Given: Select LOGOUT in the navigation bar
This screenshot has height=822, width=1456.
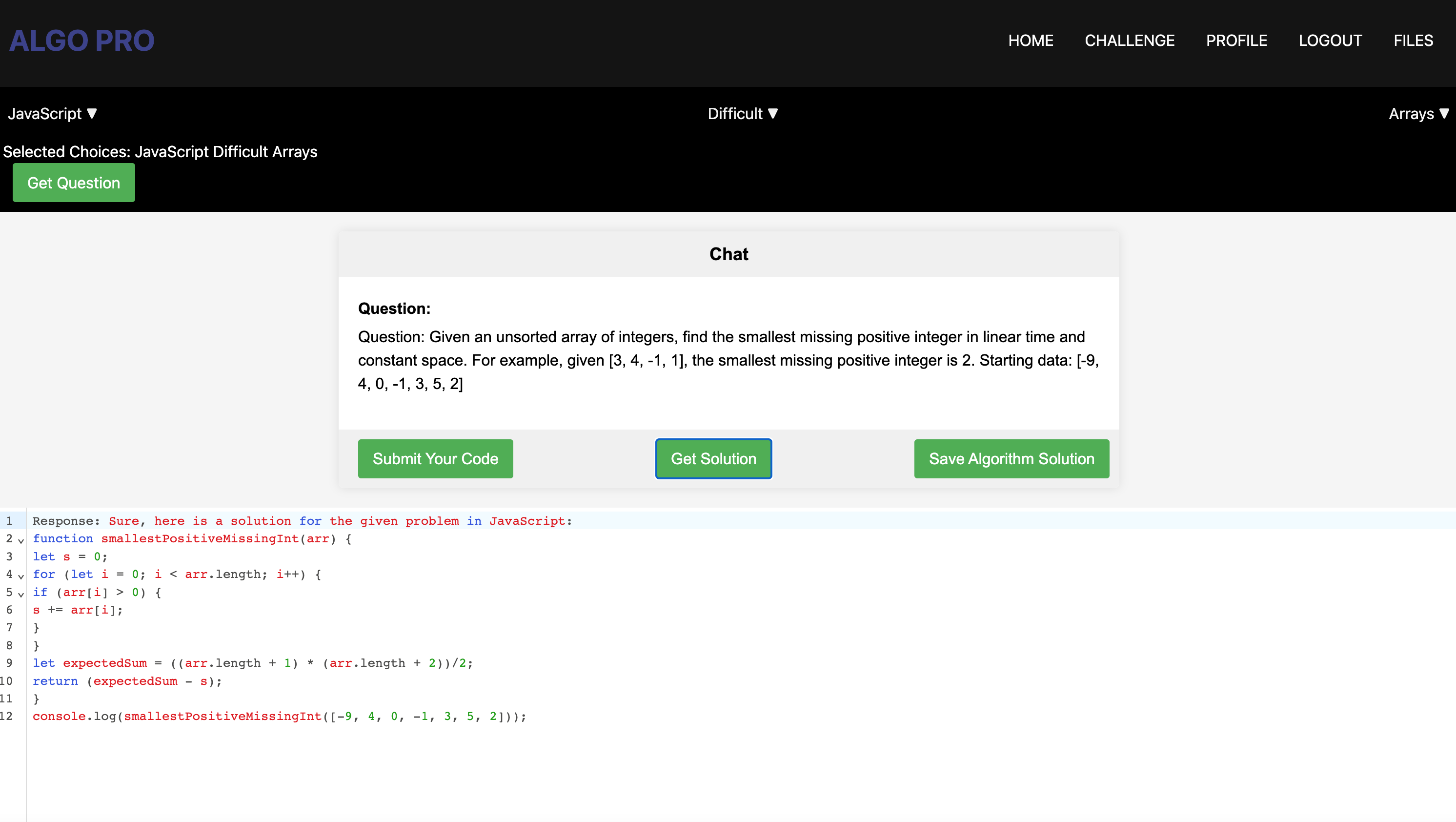Looking at the screenshot, I should point(1330,40).
